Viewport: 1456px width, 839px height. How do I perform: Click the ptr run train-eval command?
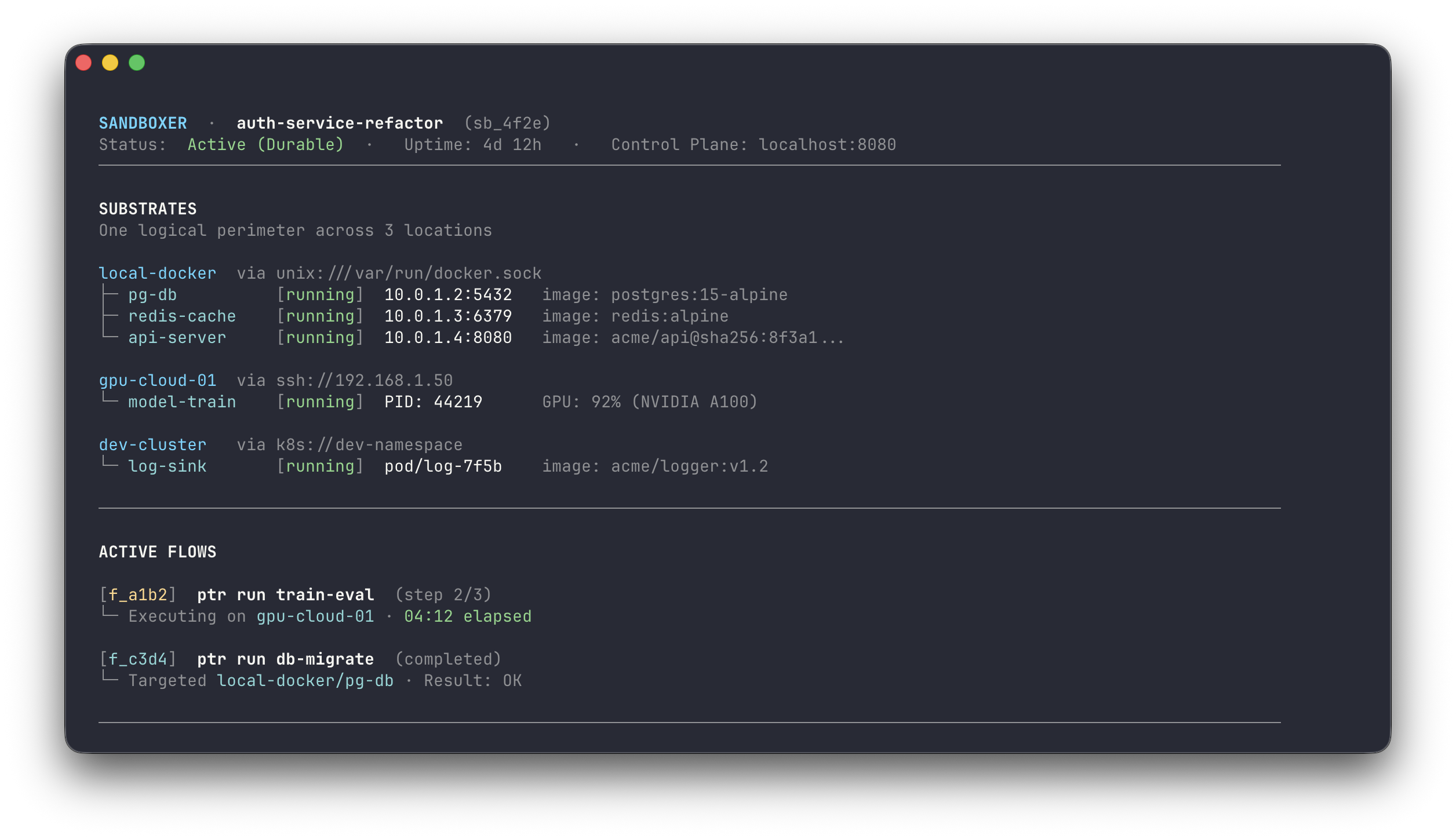(286, 594)
